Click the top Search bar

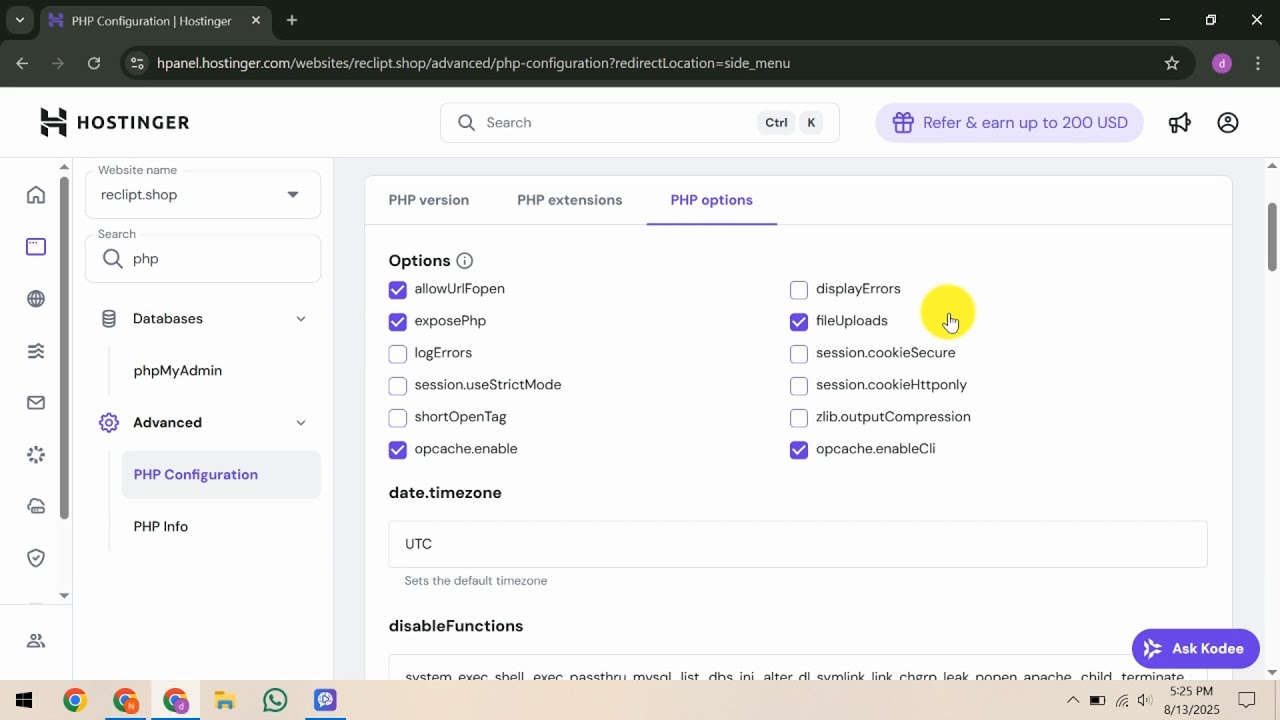tap(640, 123)
